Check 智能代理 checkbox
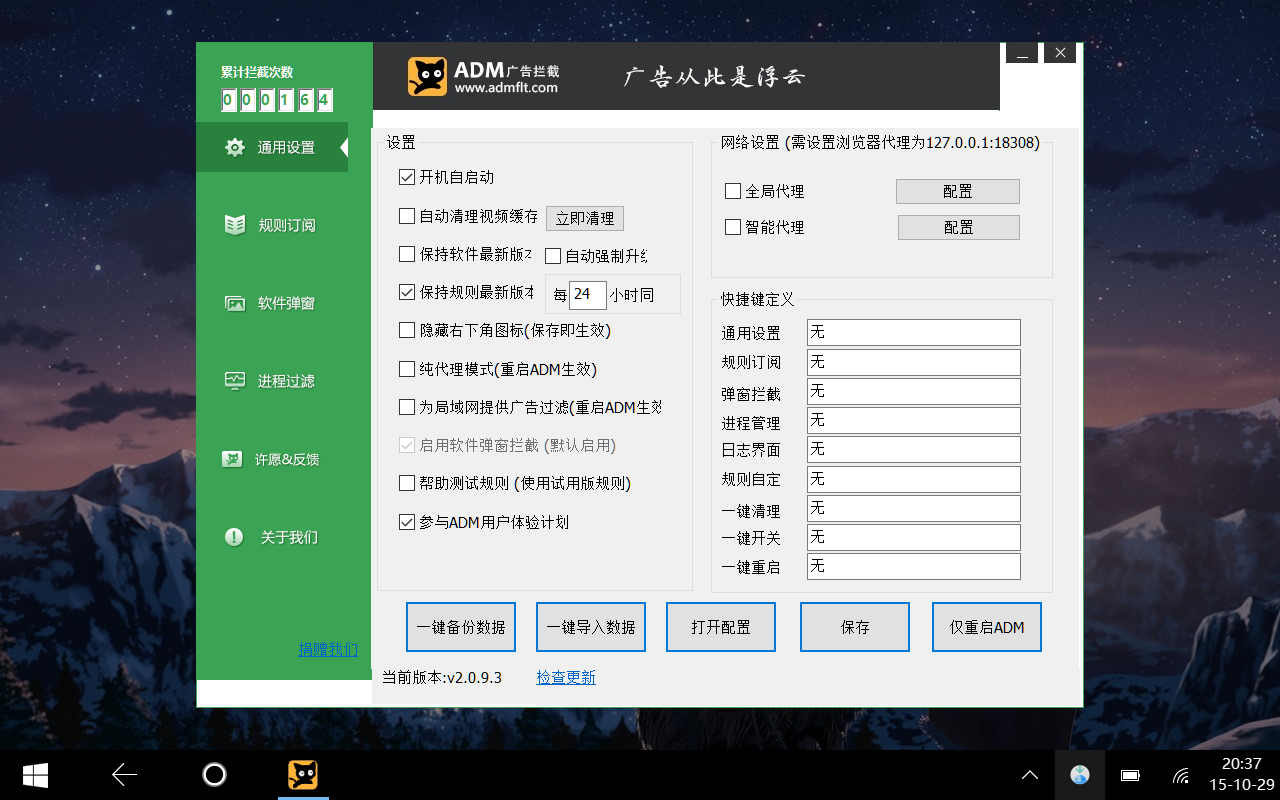1280x800 pixels. click(733, 227)
